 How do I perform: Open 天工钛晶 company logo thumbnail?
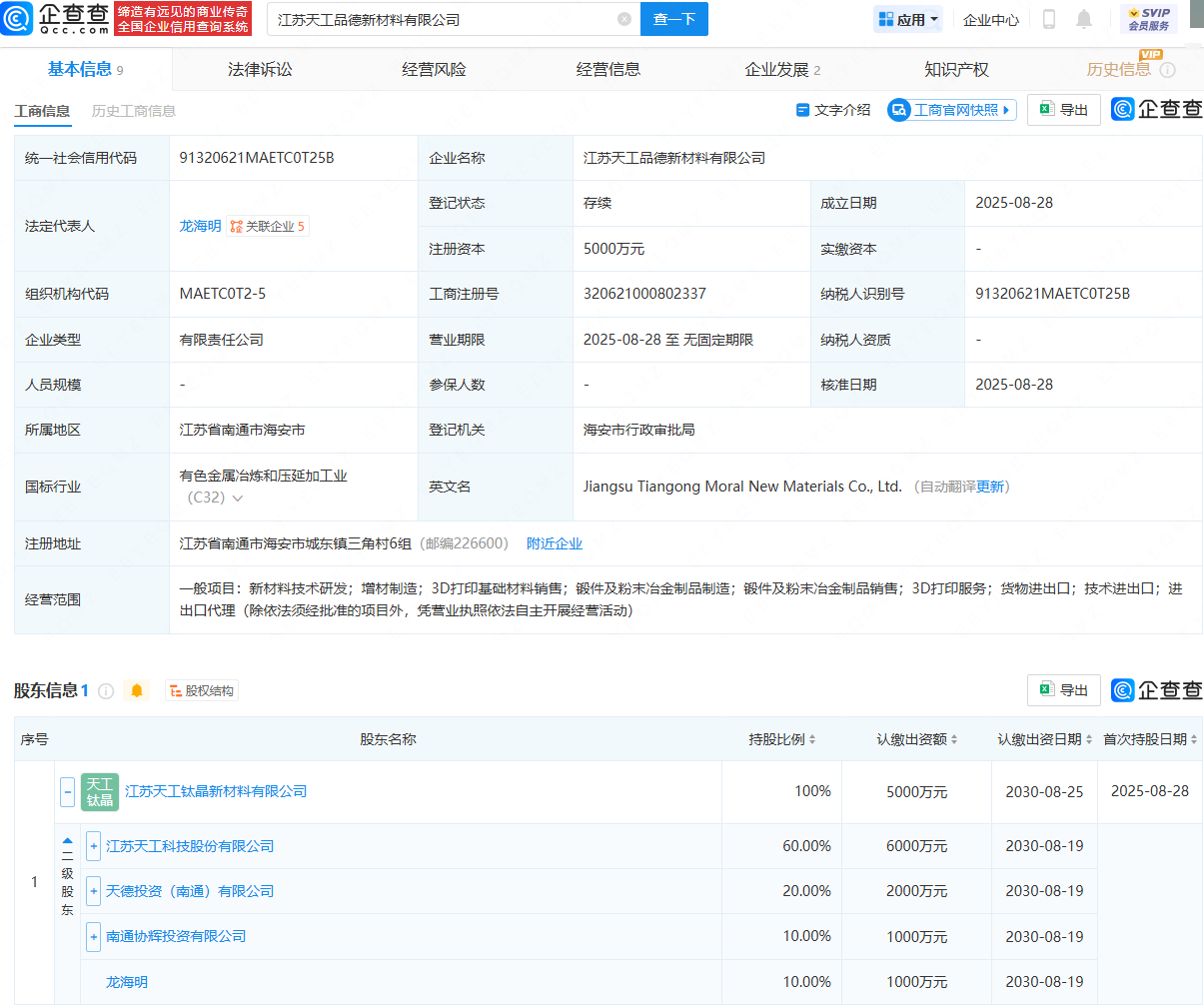point(100,791)
